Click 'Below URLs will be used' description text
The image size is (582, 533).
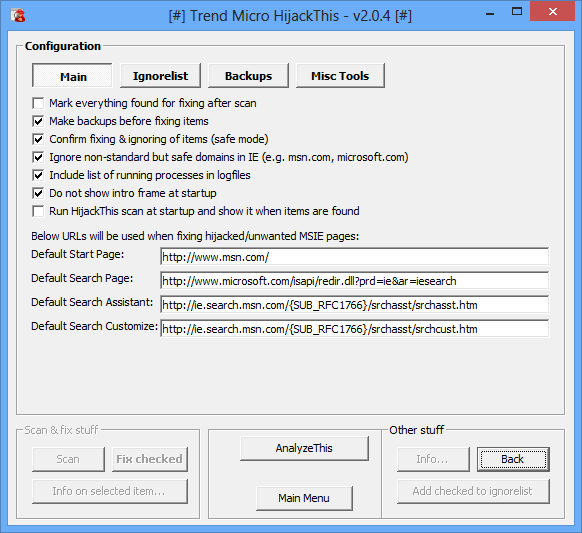pyautogui.click(x=195, y=236)
